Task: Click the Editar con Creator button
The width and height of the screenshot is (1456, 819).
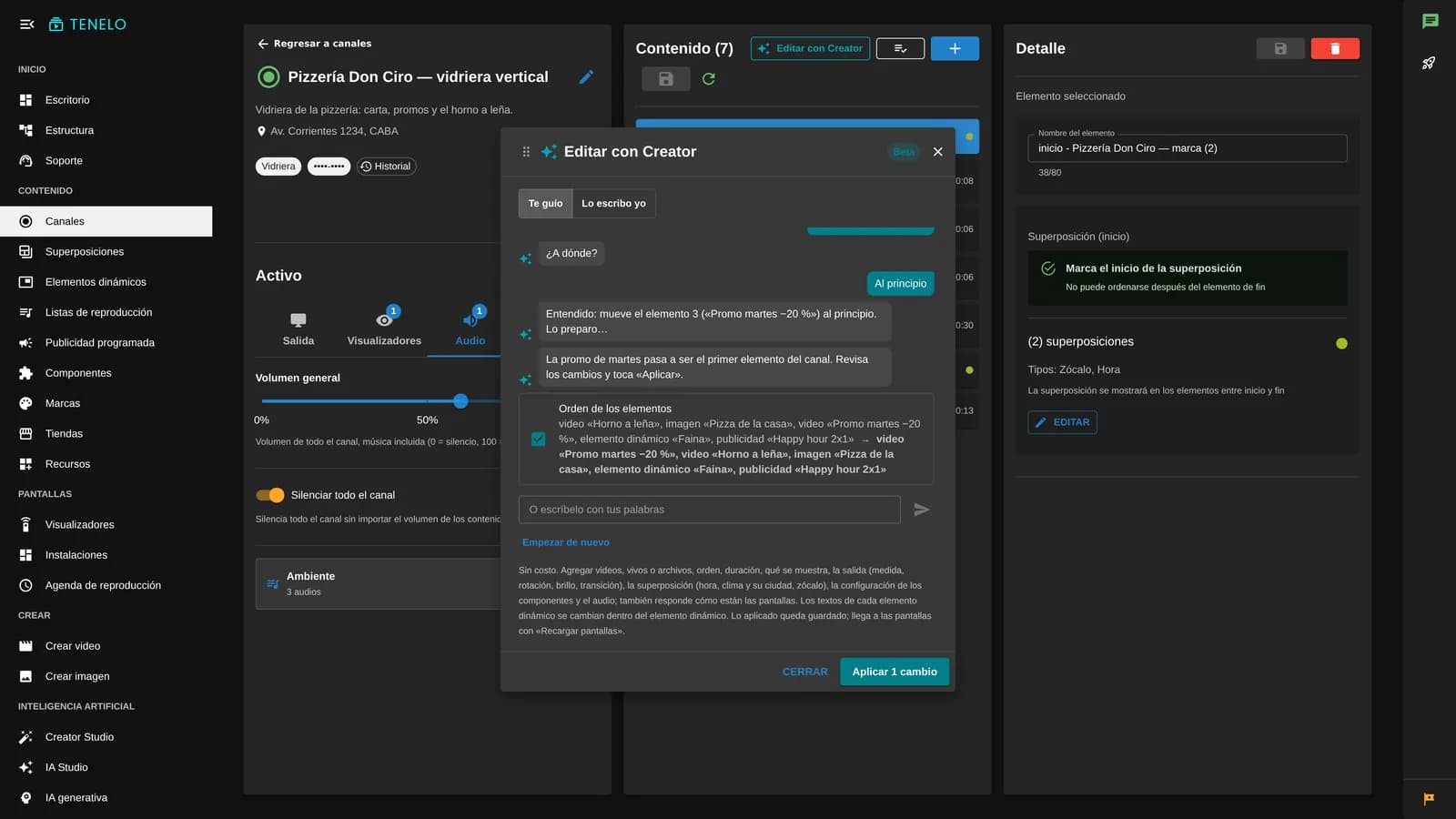Action: [x=810, y=48]
